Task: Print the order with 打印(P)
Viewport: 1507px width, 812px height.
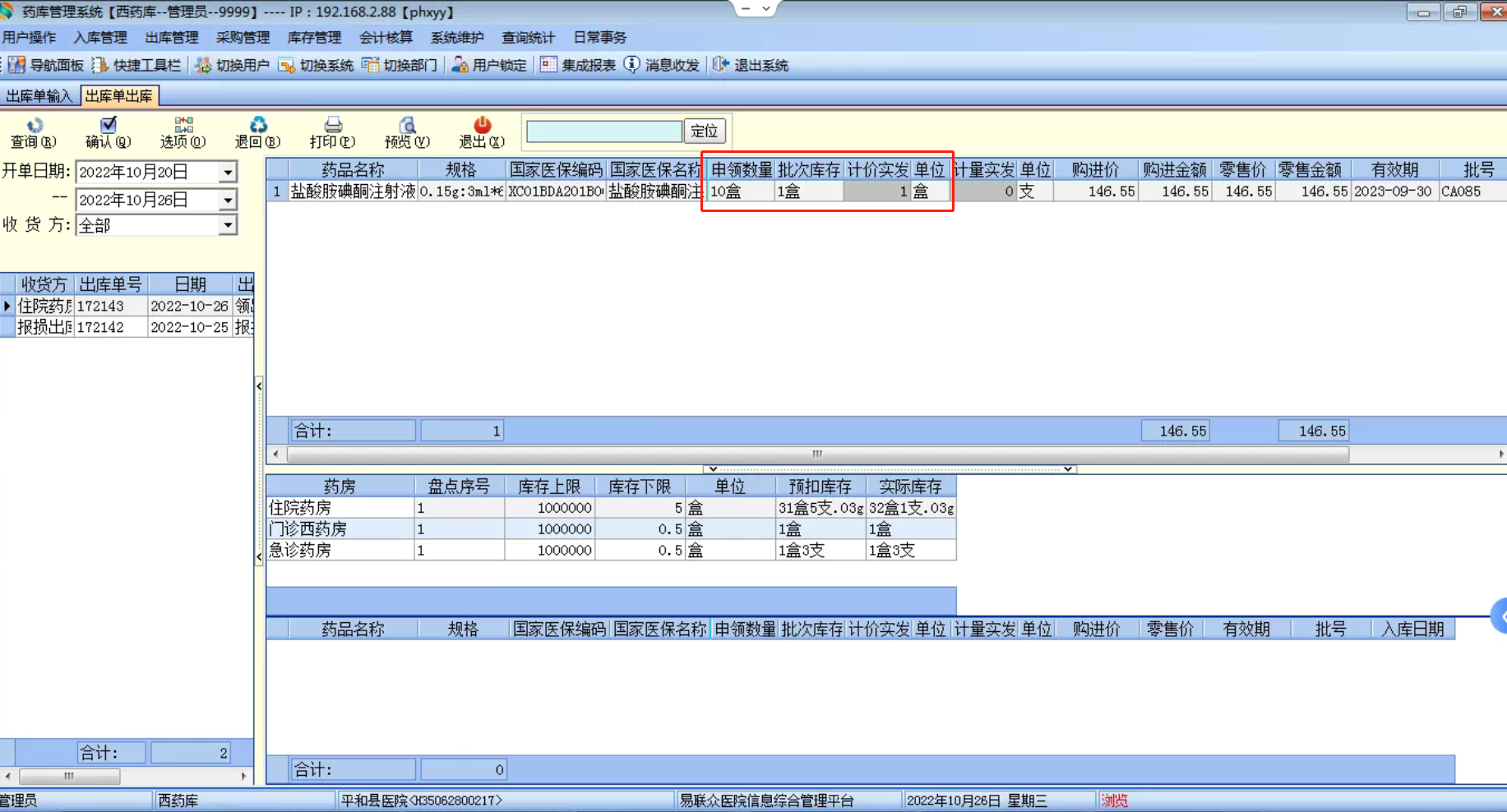Action: [333, 133]
